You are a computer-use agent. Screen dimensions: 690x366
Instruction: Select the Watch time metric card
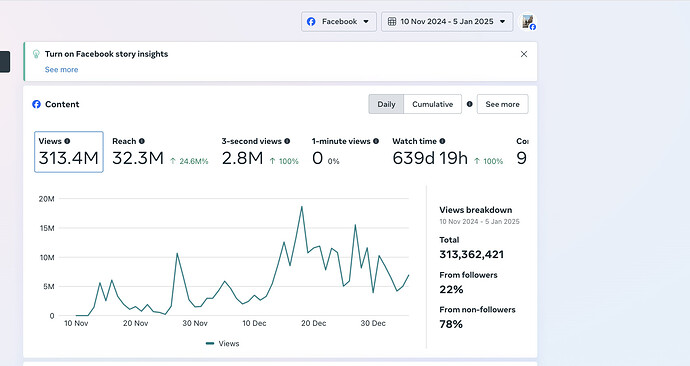point(448,152)
